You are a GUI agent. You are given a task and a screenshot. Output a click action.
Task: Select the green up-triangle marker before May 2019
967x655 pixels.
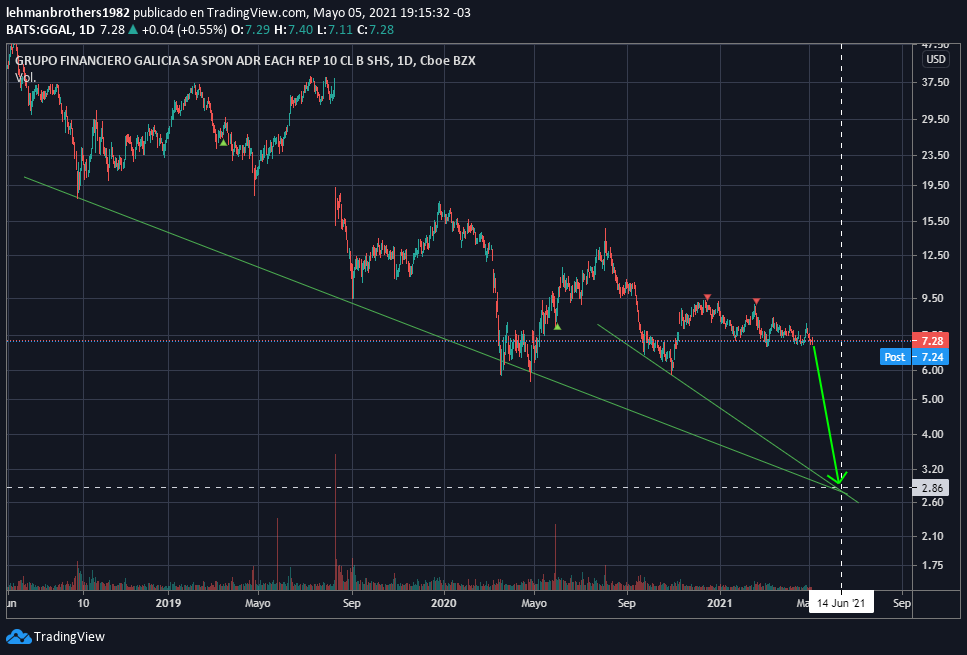click(224, 143)
